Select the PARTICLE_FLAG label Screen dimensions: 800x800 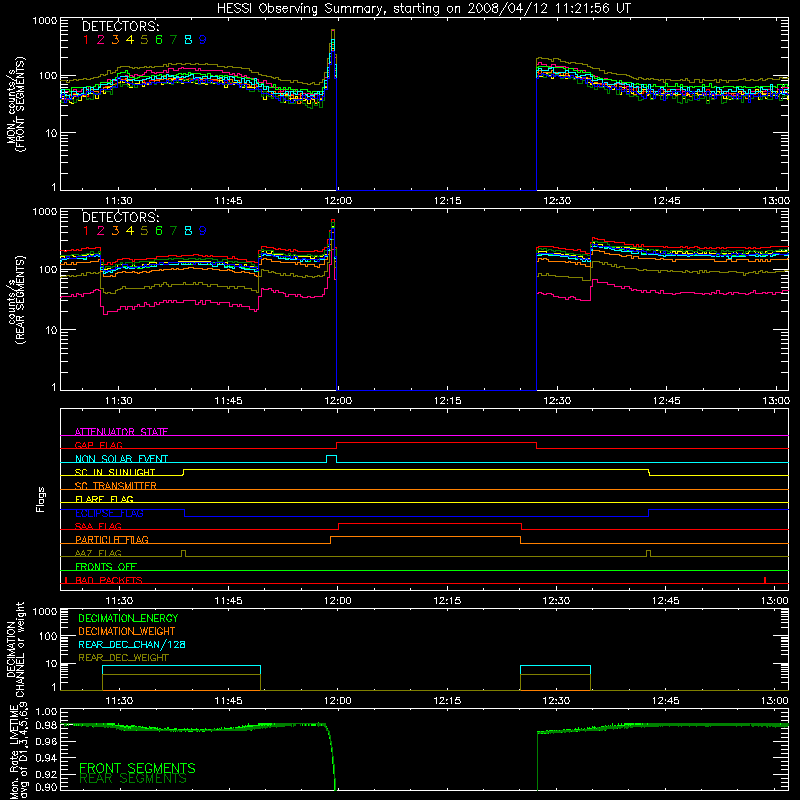pyautogui.click(x=112, y=539)
